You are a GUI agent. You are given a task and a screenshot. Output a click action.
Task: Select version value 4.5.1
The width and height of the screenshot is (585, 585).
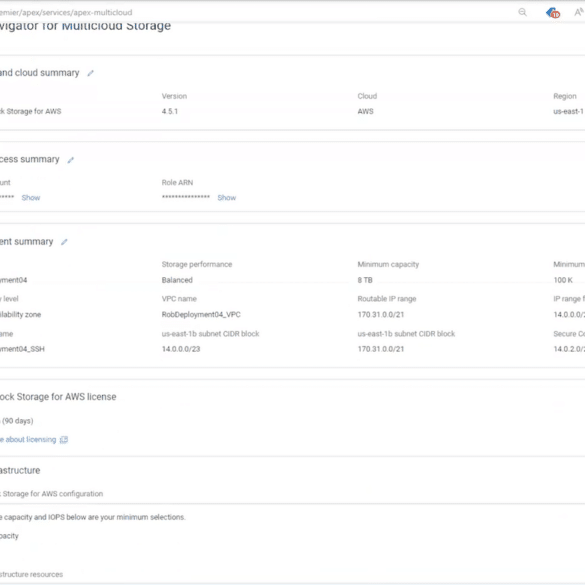click(170, 112)
